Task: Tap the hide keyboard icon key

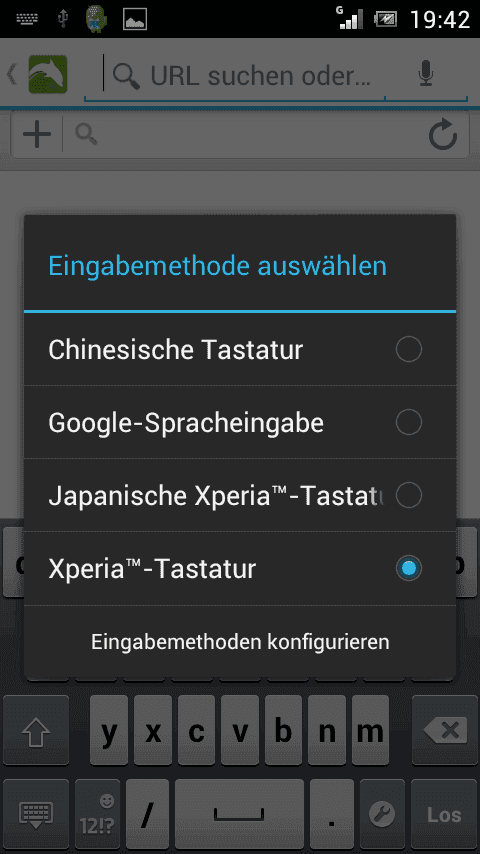Action: click(36, 815)
